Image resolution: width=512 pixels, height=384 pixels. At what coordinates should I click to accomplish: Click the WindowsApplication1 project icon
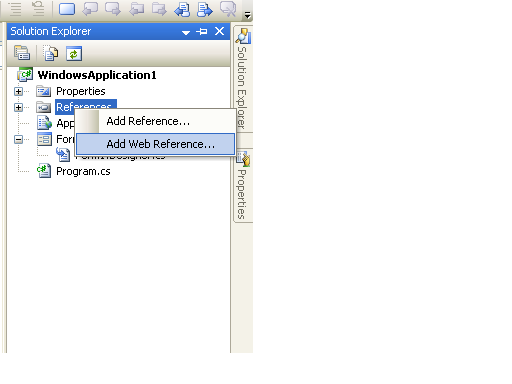tap(25, 74)
